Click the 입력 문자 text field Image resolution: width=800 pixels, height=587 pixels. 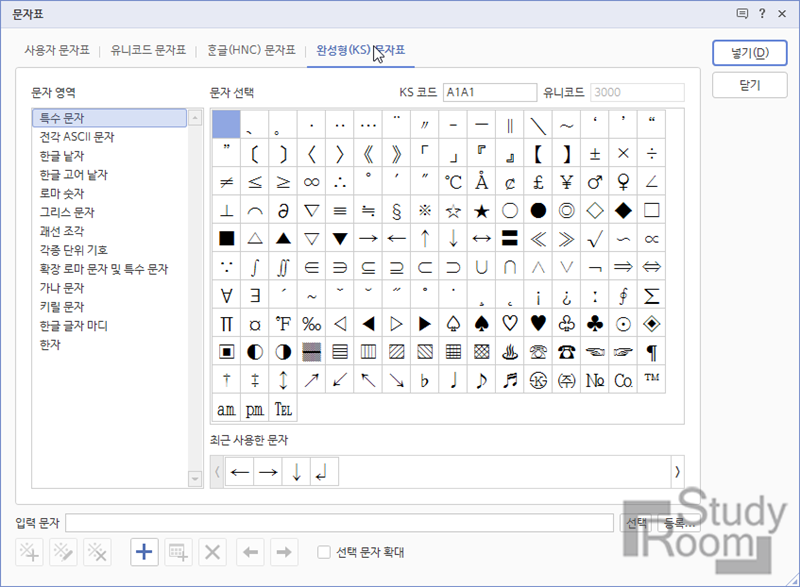pos(339,523)
